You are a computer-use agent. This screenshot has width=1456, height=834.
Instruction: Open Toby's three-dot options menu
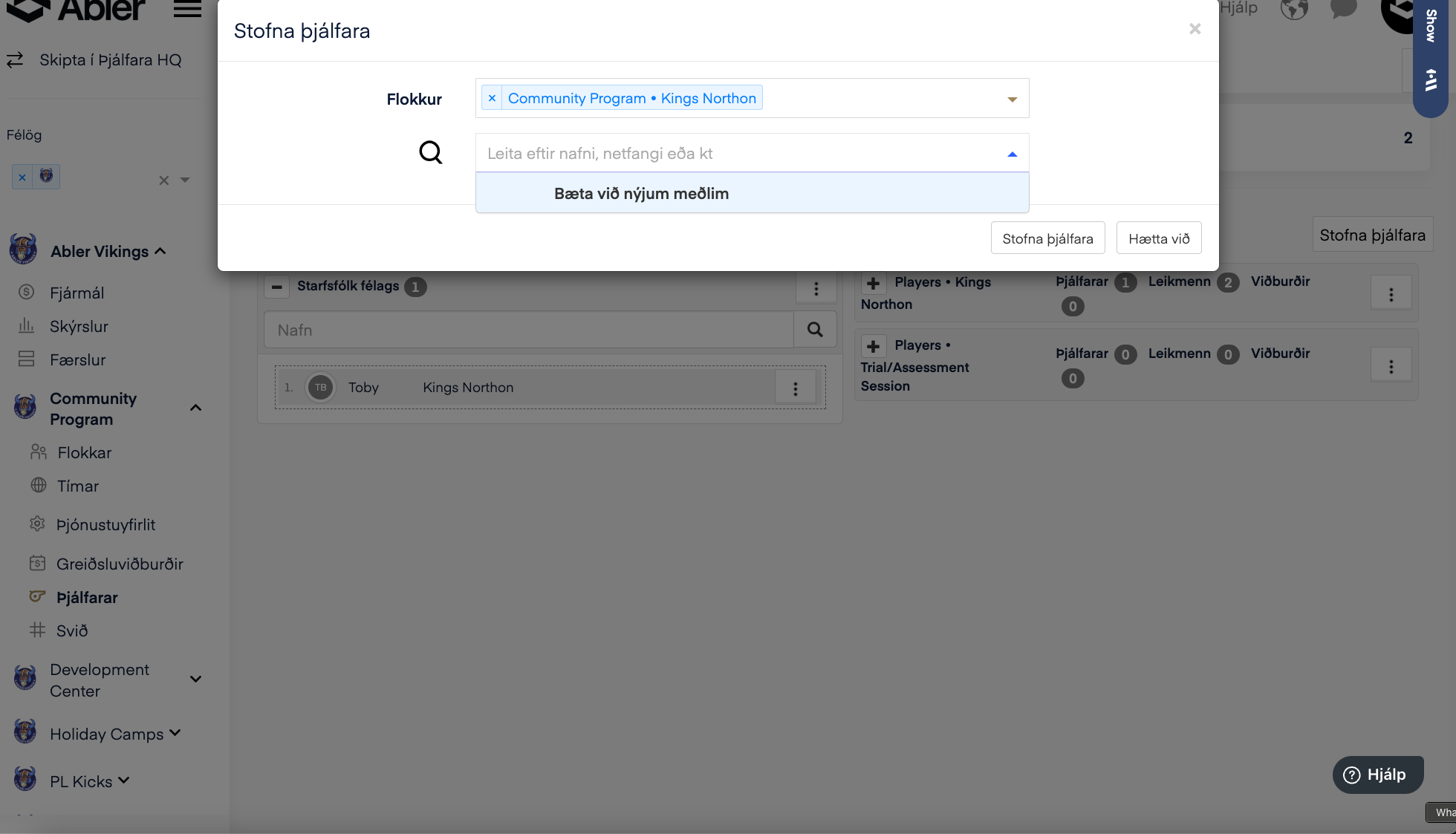tap(795, 388)
